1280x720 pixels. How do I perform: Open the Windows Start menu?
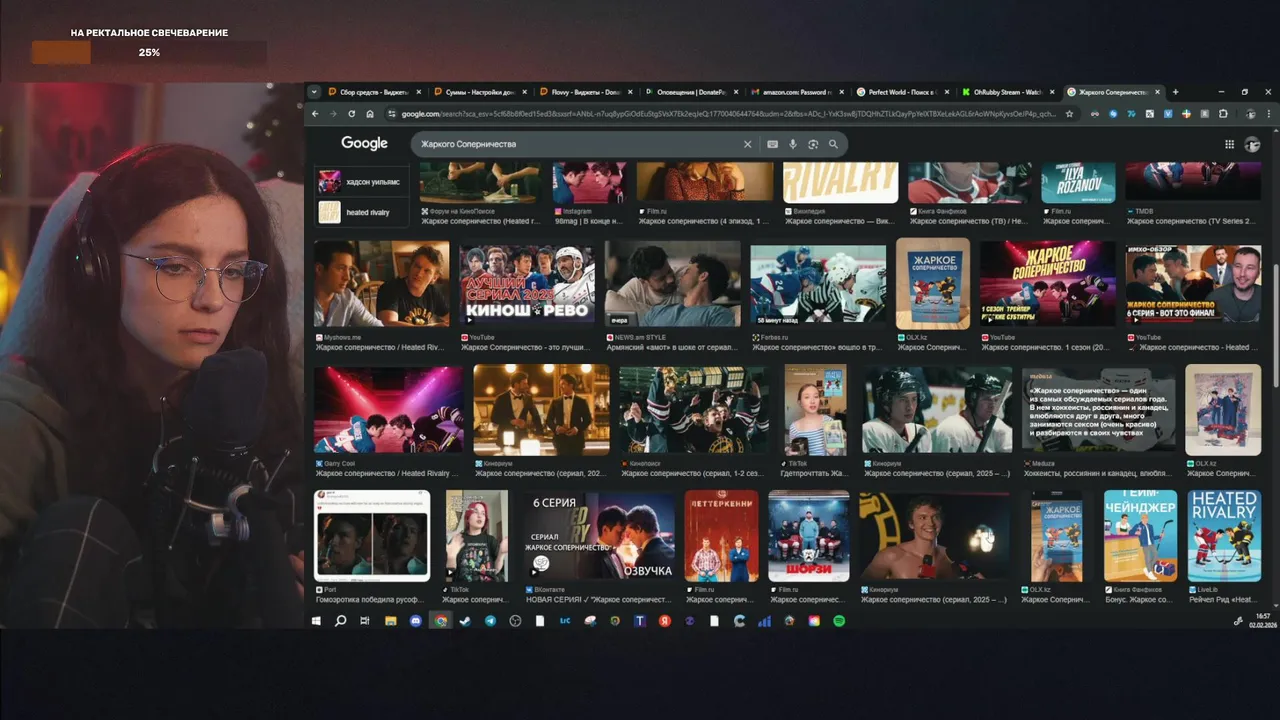point(316,621)
